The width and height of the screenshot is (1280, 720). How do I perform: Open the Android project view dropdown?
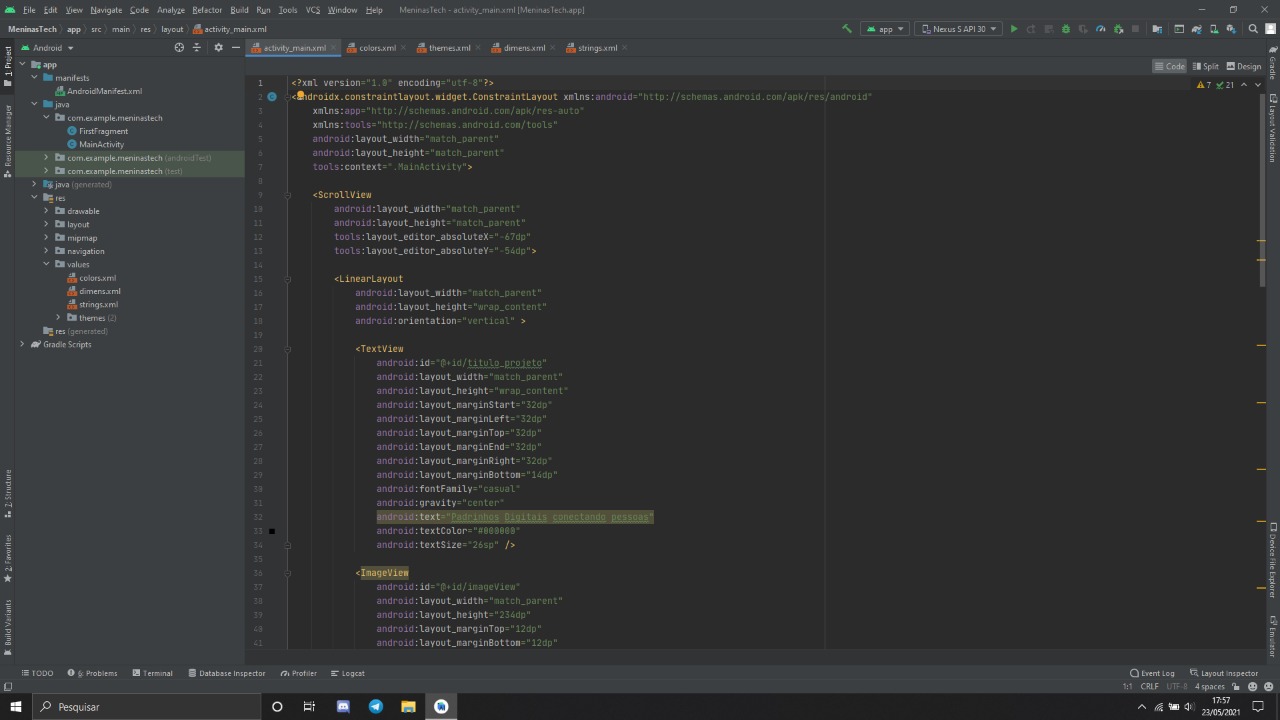[48, 48]
